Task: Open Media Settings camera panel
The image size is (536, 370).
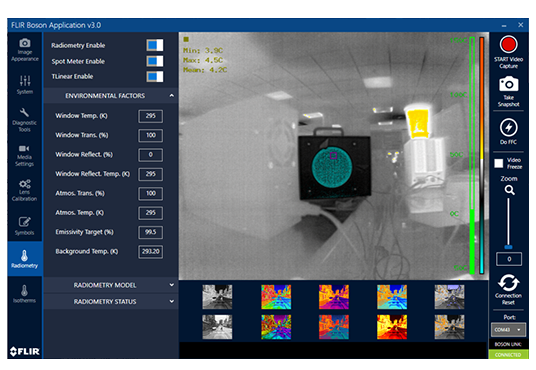Action: coord(25,156)
